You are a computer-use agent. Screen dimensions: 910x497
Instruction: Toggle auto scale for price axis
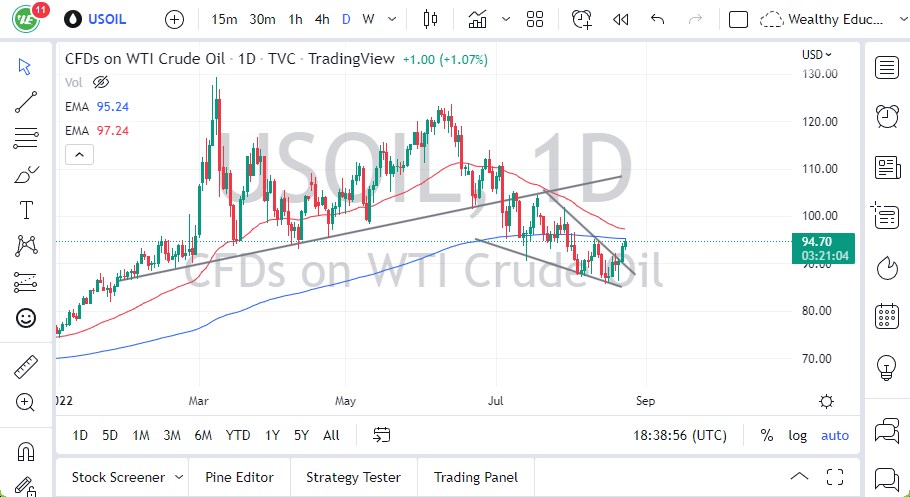click(834, 435)
